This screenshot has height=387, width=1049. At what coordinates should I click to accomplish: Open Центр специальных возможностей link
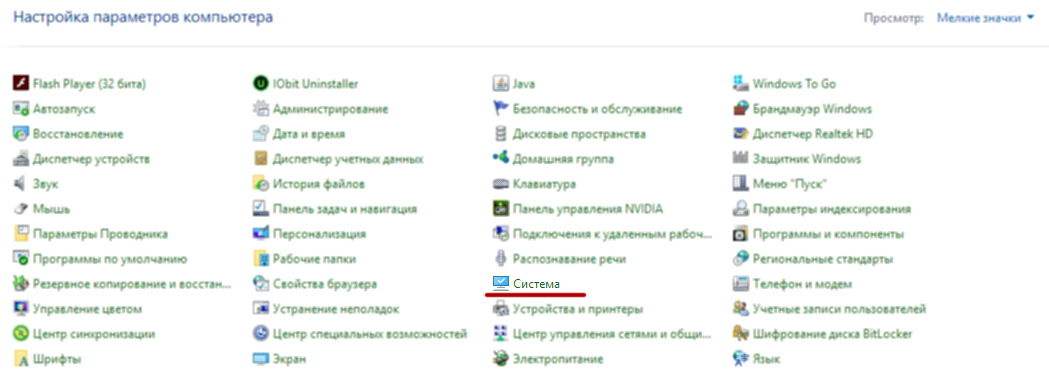(x=370, y=334)
